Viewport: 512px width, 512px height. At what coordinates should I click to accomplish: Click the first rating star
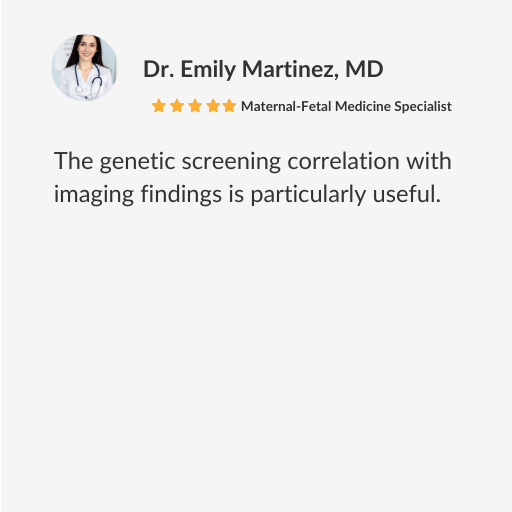(159, 106)
